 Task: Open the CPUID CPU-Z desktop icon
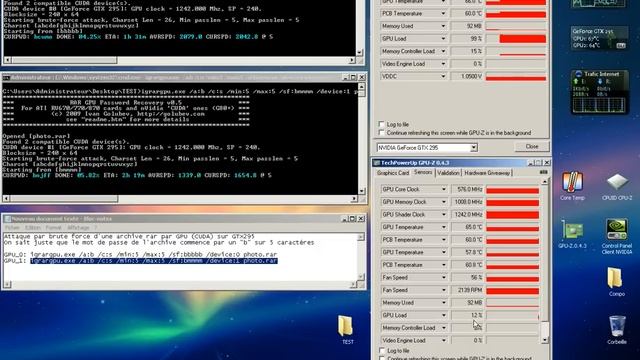(617, 186)
